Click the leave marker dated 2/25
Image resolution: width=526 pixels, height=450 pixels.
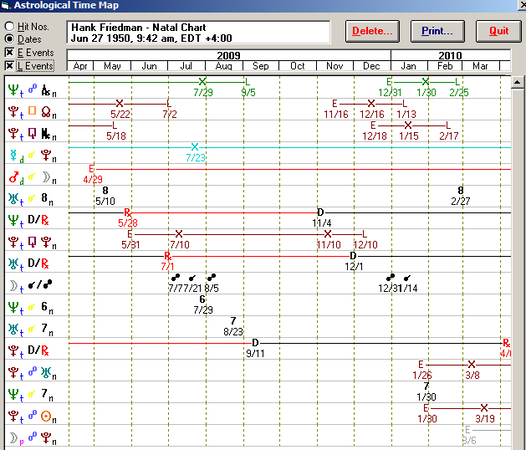click(457, 82)
